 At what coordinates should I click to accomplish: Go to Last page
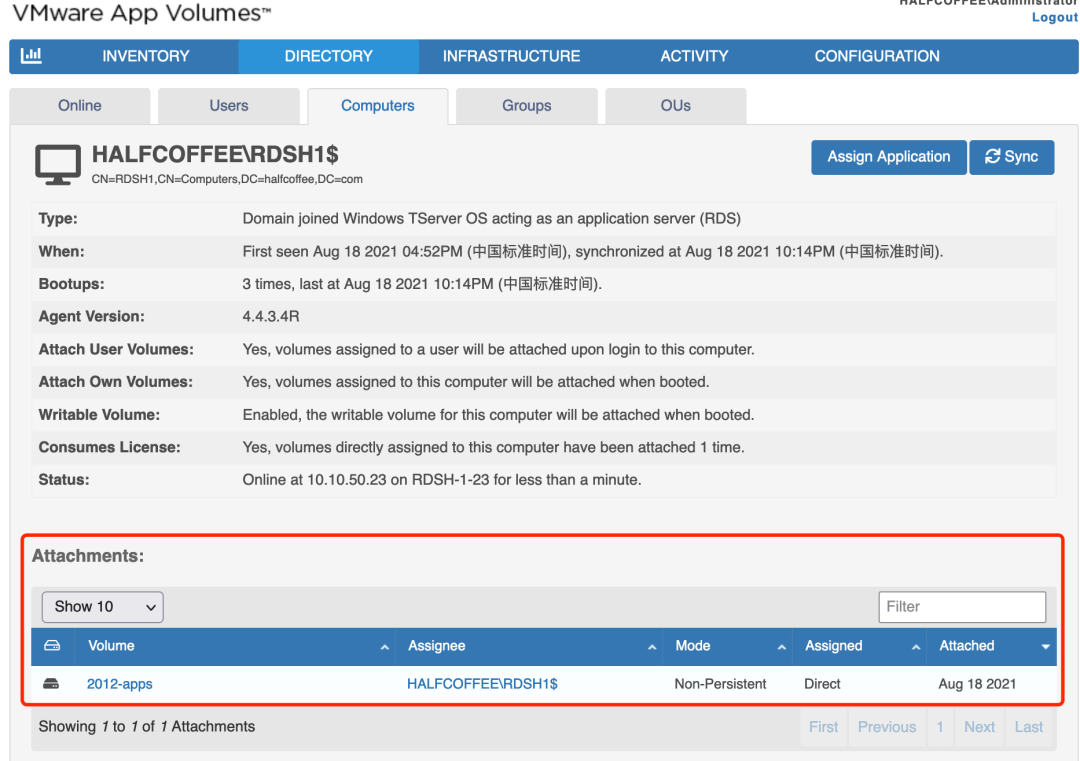pos(1028,727)
